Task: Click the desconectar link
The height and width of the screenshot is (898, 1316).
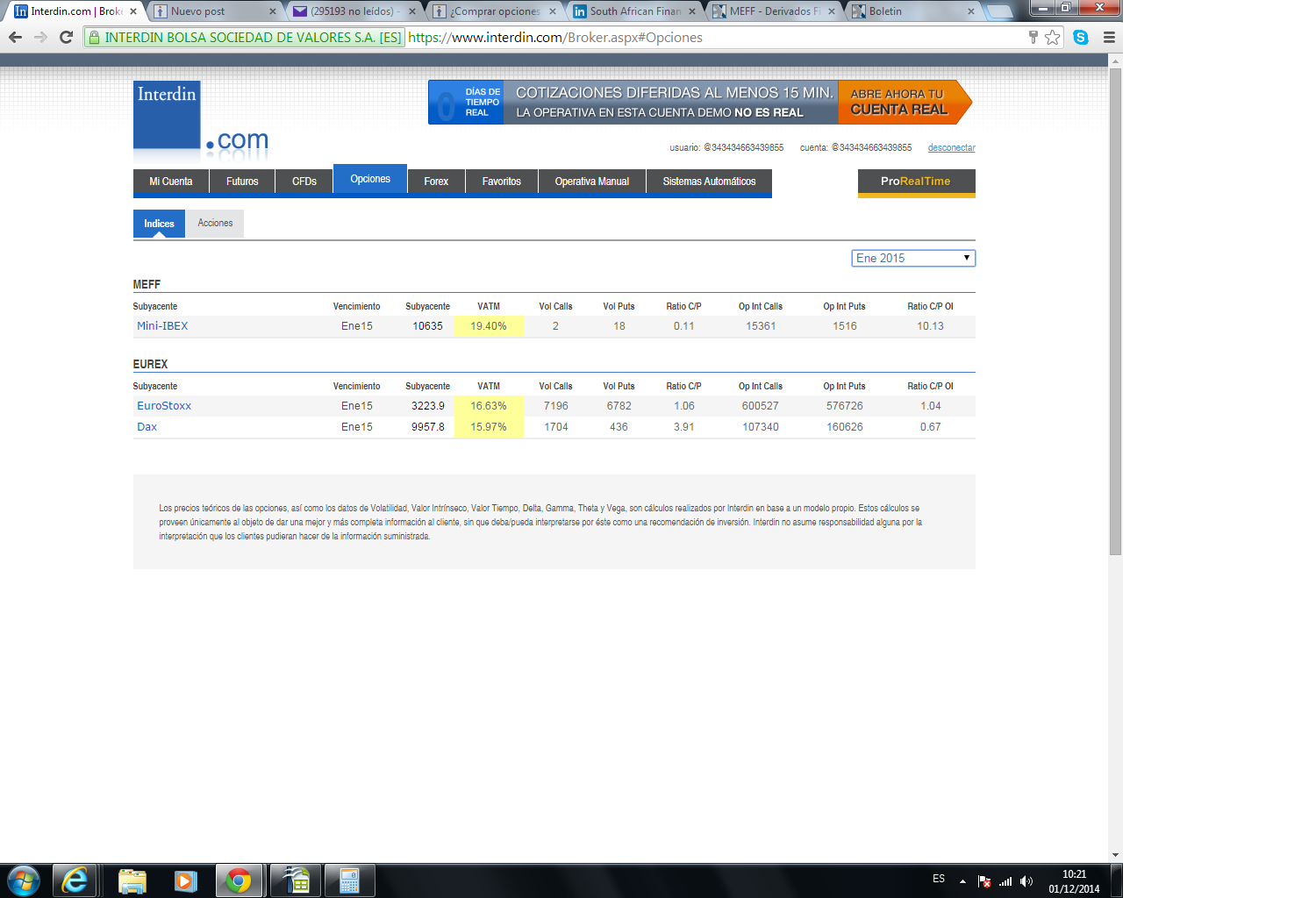Action: tap(952, 147)
